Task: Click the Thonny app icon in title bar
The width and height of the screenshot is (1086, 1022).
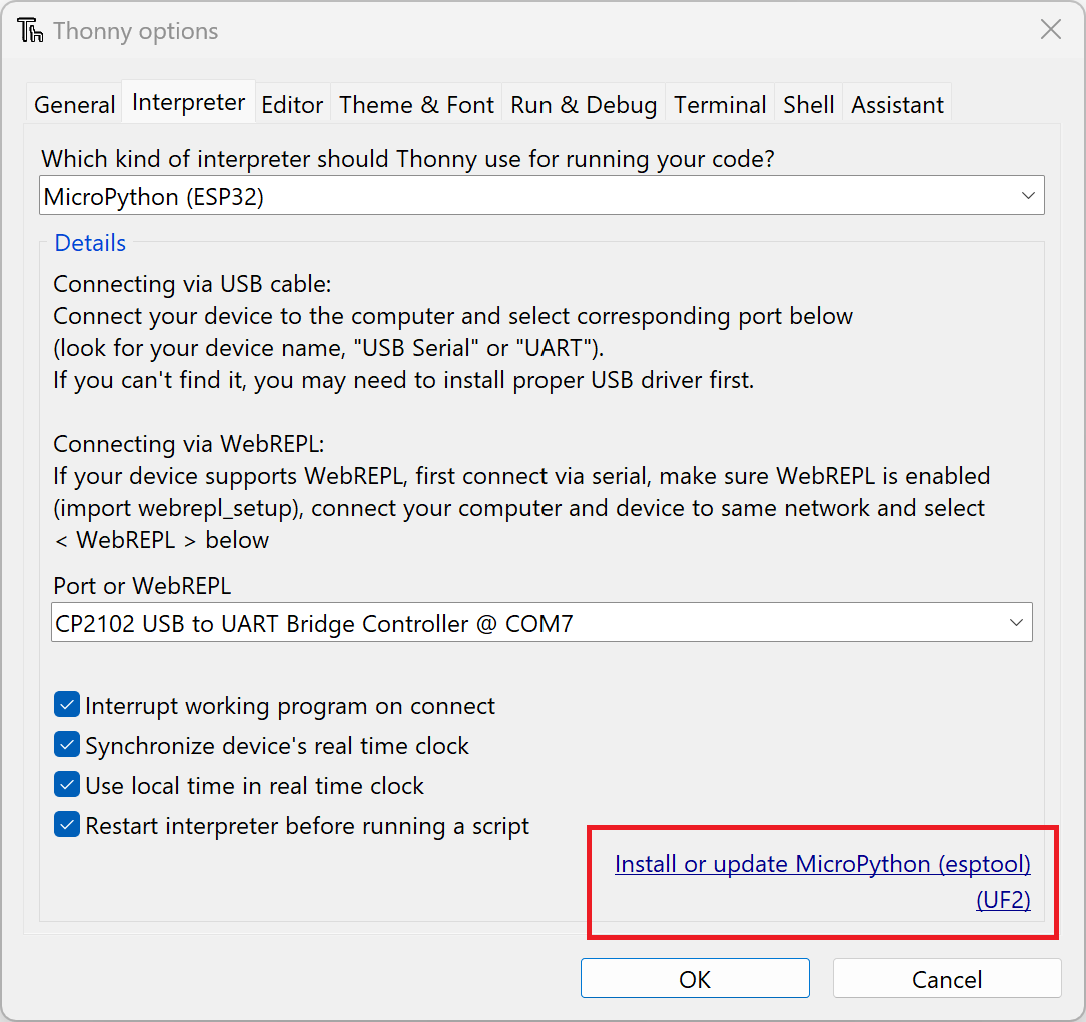Action: [30, 31]
